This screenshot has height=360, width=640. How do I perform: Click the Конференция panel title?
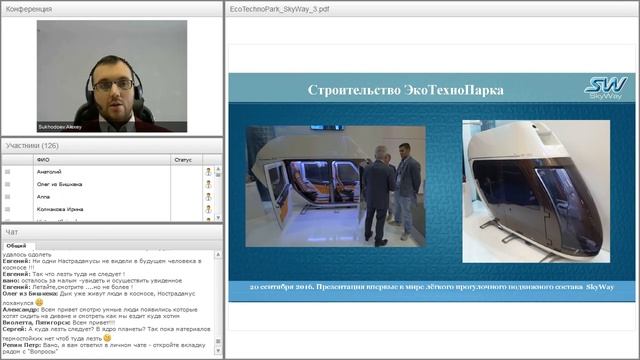coord(29,9)
